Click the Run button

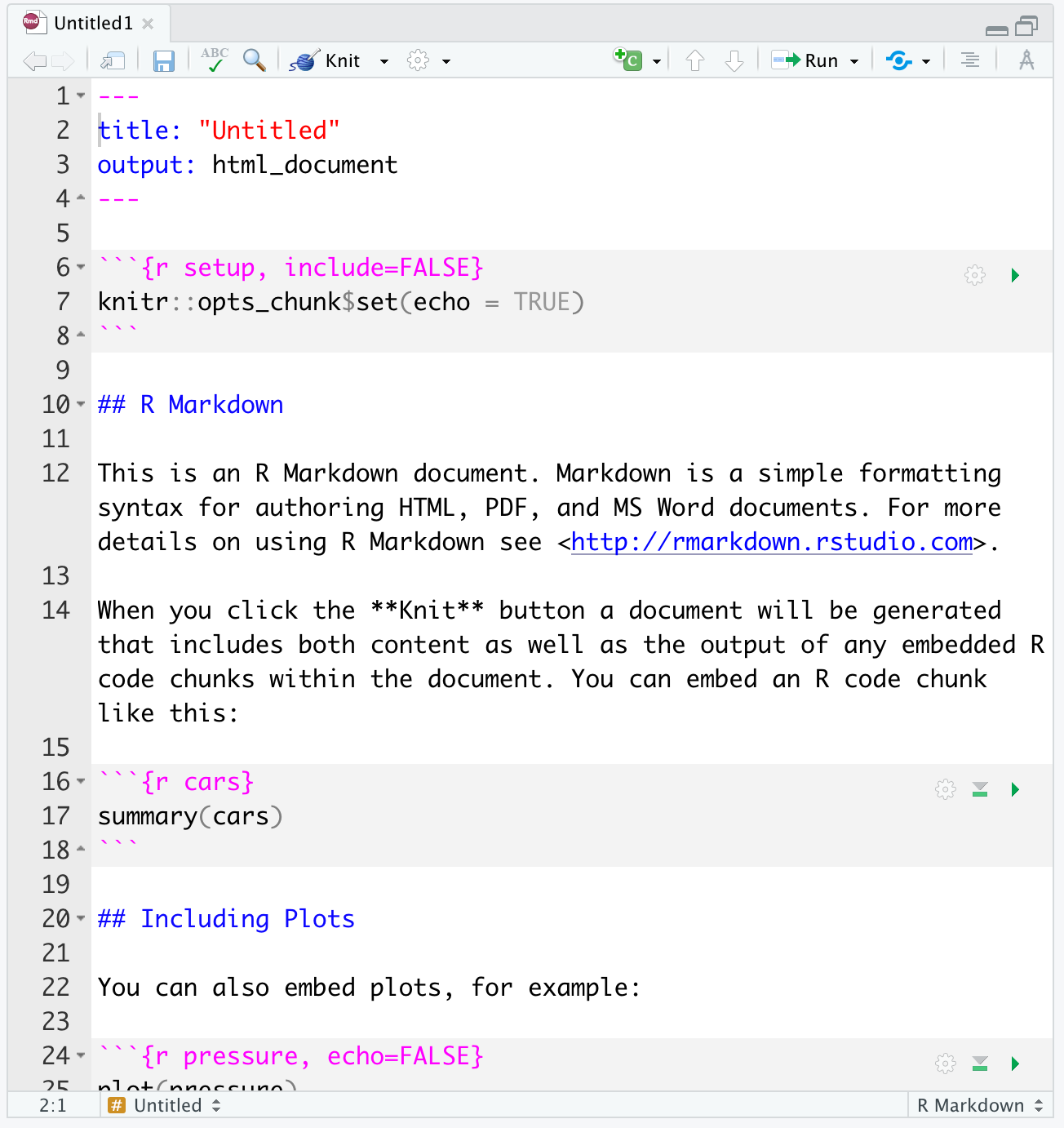(x=805, y=60)
